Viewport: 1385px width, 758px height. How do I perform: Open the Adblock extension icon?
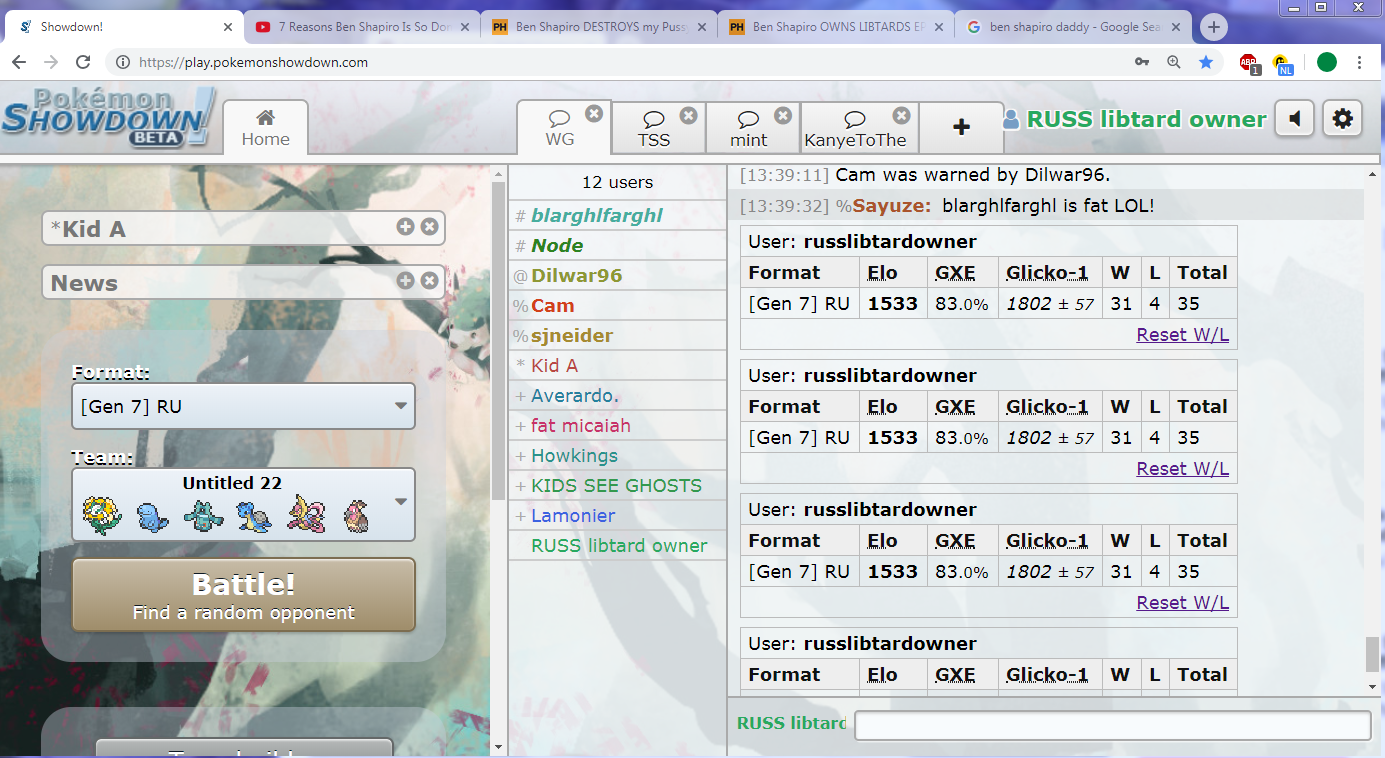coord(1249,63)
